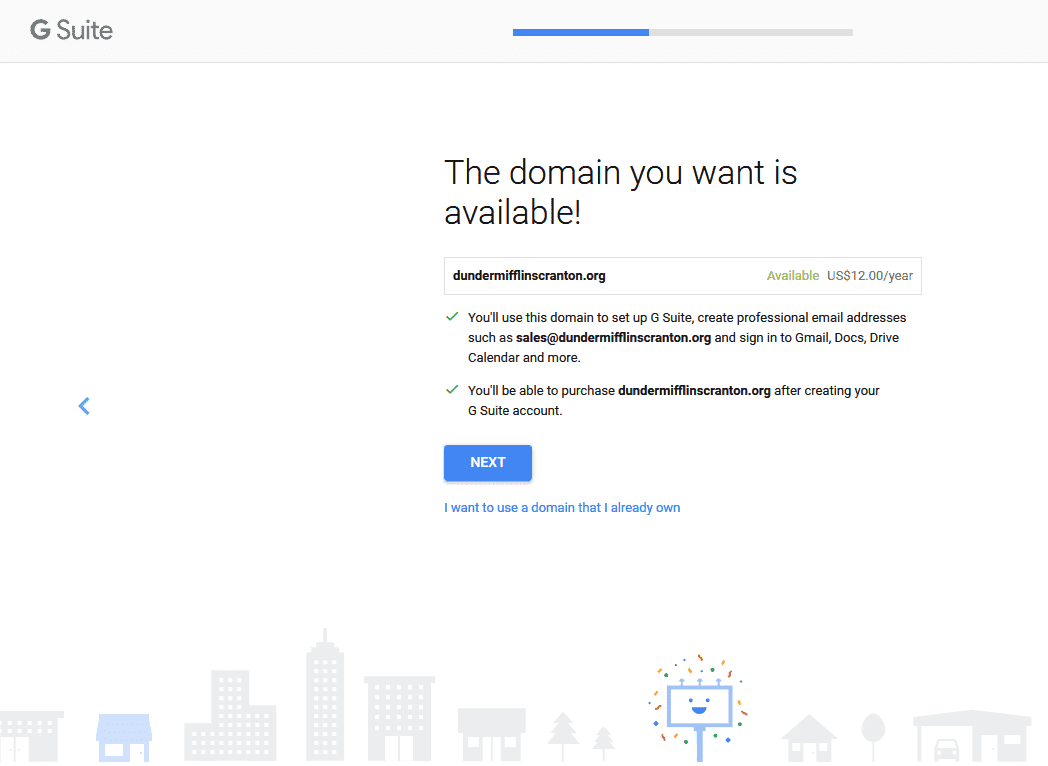Click the 'US$12.00/year' price text

[x=870, y=275]
